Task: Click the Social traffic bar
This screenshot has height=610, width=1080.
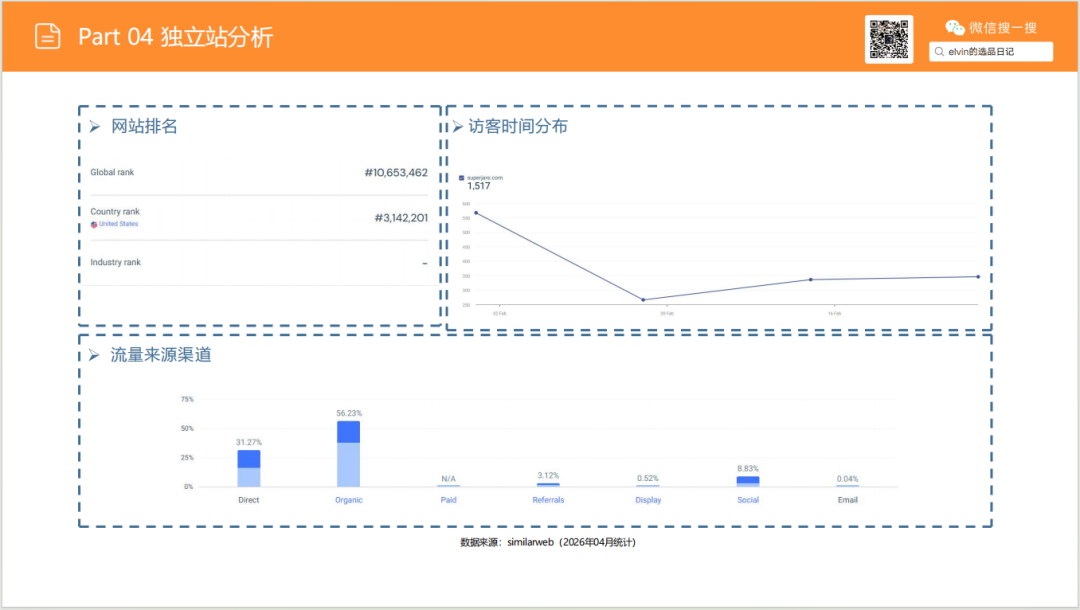Action: [x=747, y=481]
